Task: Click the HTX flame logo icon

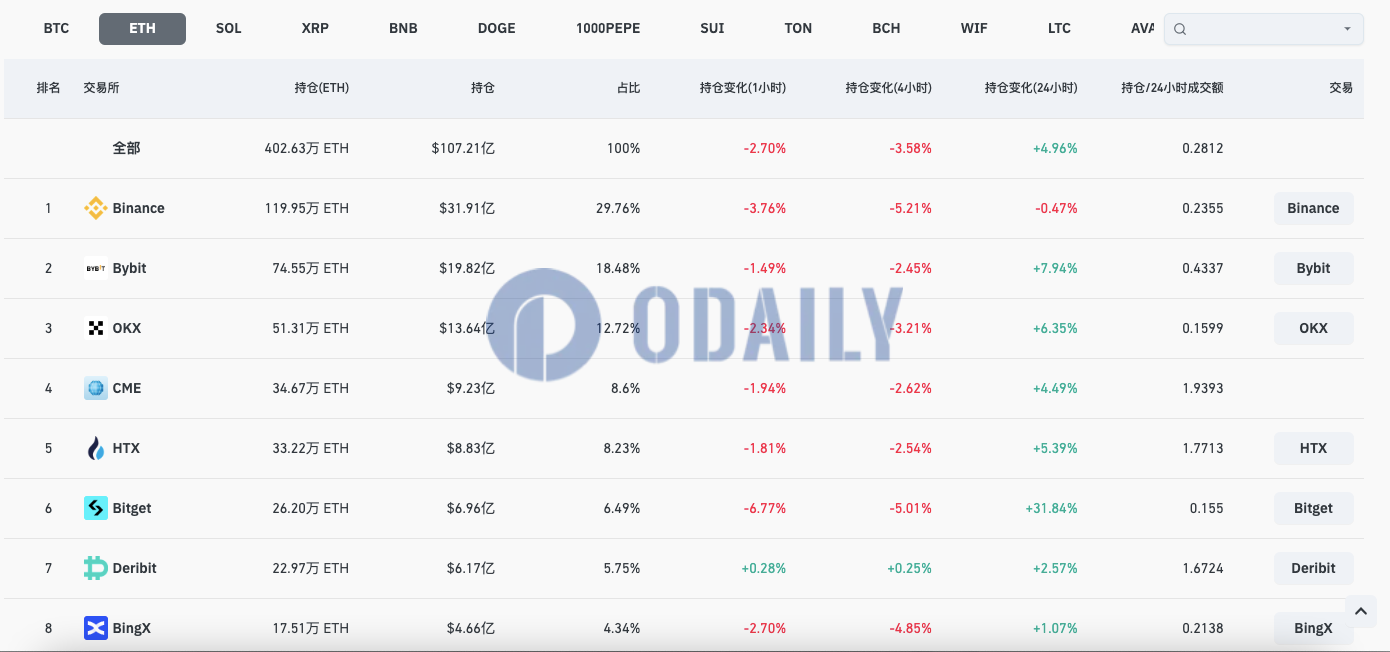Action: 96,448
